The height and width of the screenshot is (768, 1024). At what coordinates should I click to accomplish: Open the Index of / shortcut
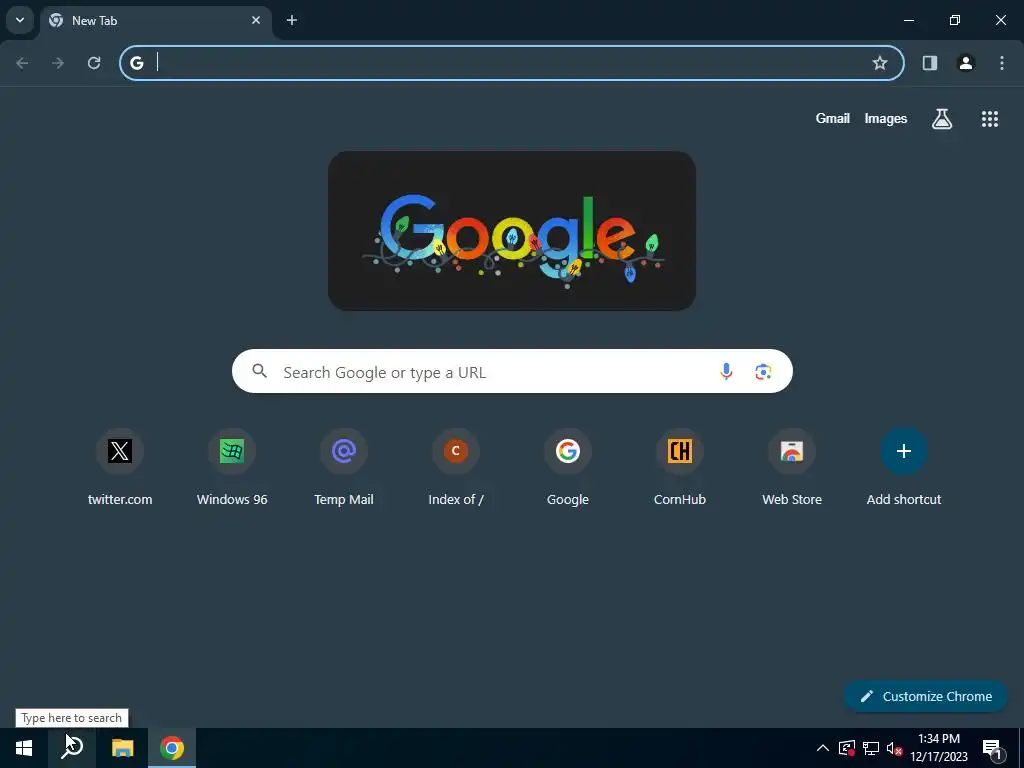456,468
